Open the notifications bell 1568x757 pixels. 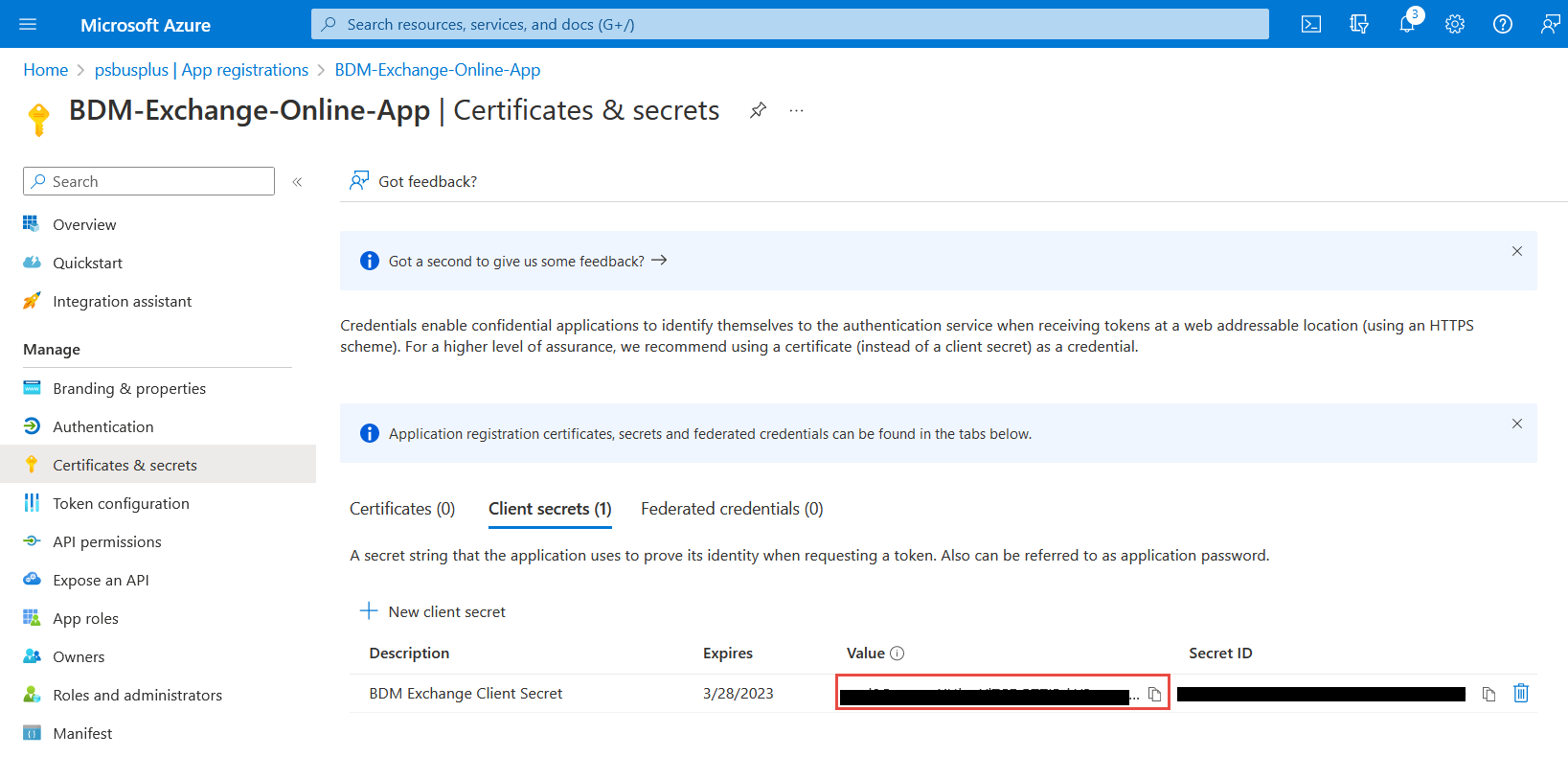click(x=1406, y=25)
